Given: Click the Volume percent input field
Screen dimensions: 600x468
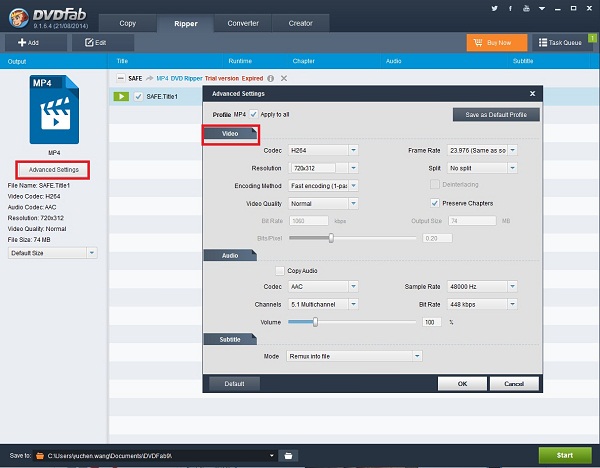Looking at the screenshot, I should coord(432,322).
